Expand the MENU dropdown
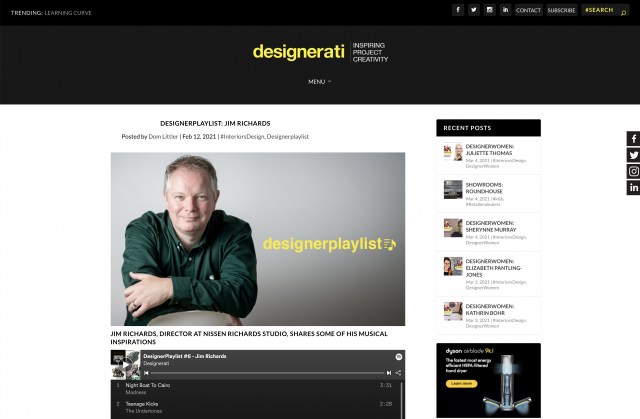The image size is (640, 419). point(319,81)
